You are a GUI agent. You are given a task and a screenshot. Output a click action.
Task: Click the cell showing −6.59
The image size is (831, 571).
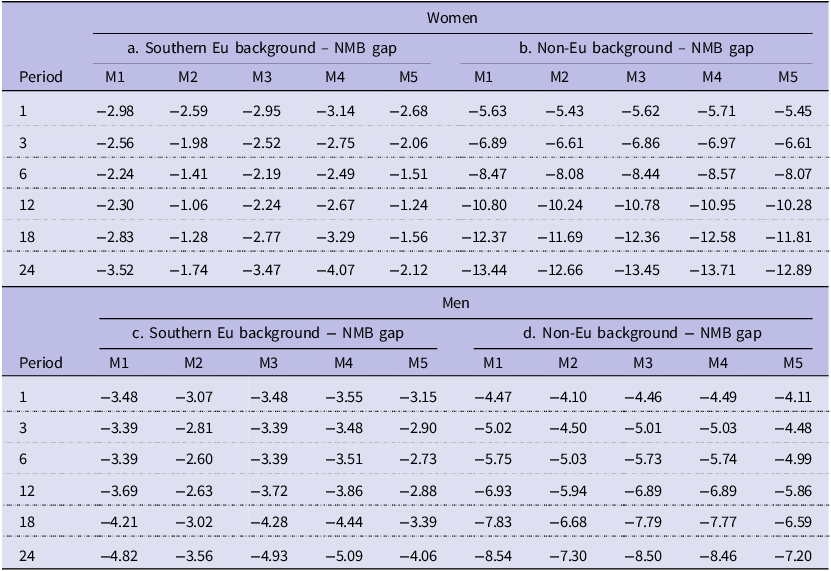coord(793,522)
